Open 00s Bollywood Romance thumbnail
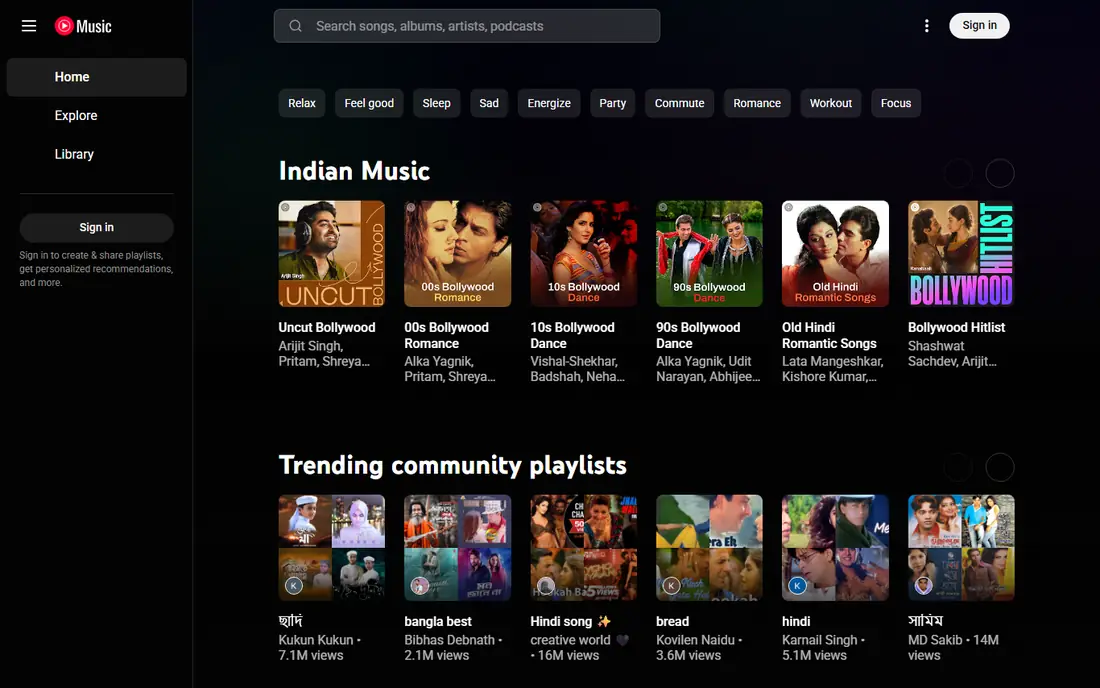 457,254
